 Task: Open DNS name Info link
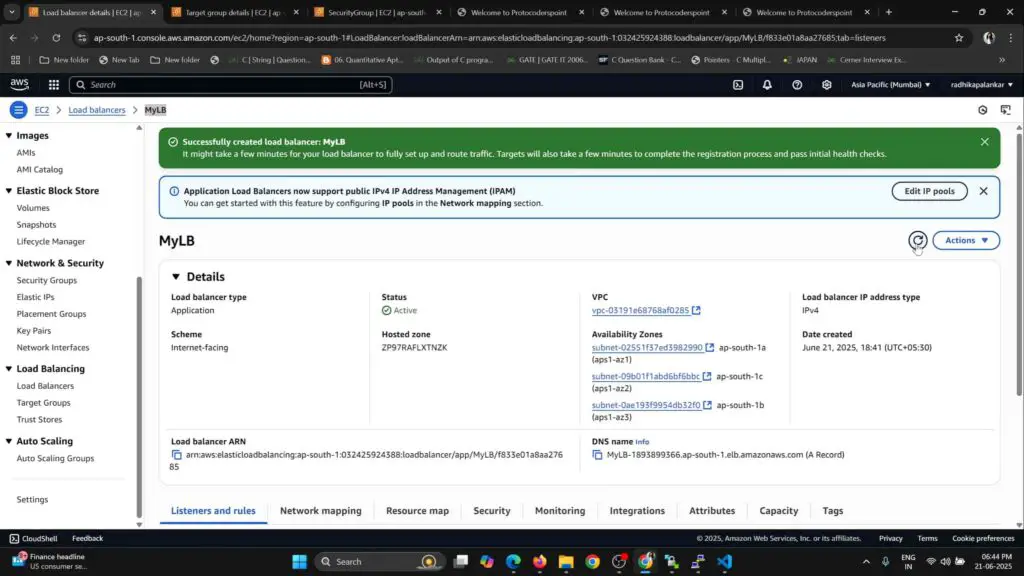(x=642, y=442)
